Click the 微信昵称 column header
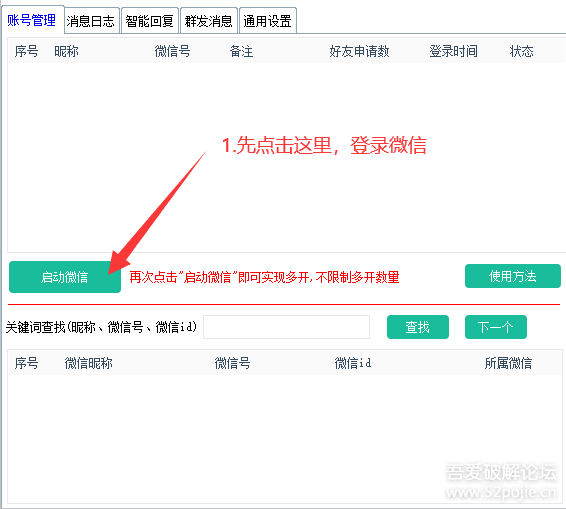This screenshot has width=566, height=509. (88, 363)
